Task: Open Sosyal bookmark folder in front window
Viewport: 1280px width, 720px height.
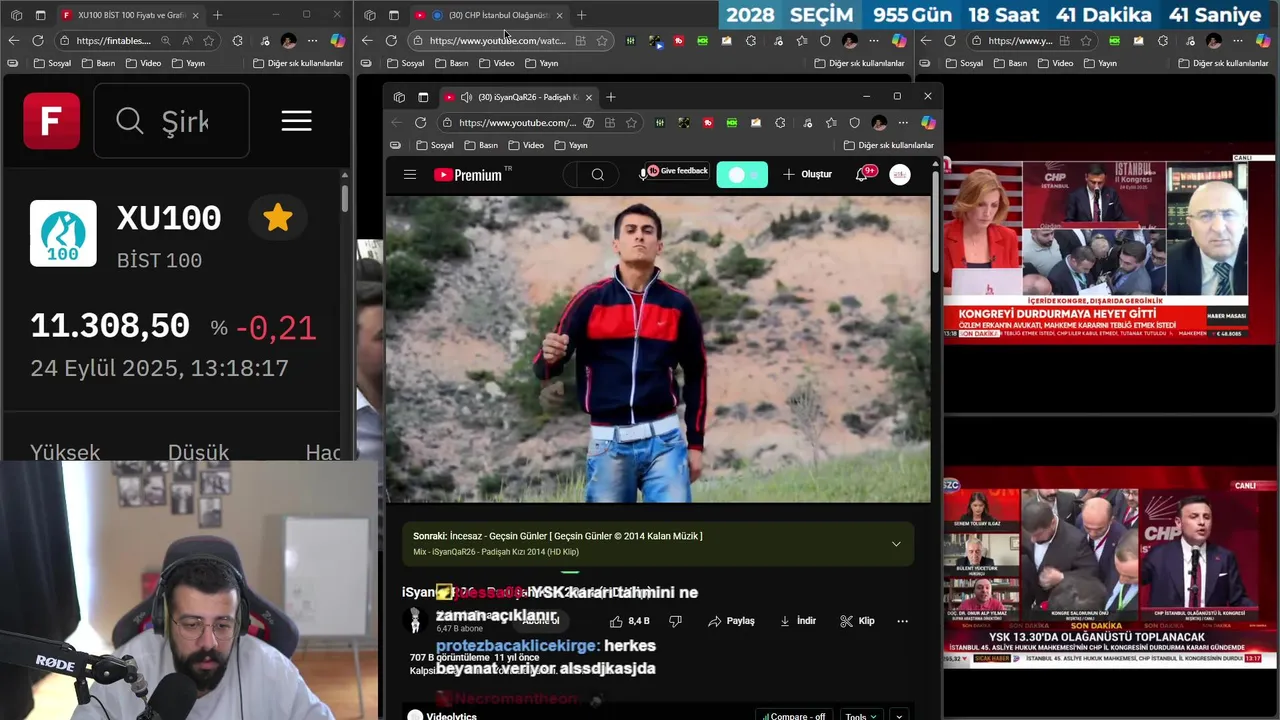Action: 433,145
